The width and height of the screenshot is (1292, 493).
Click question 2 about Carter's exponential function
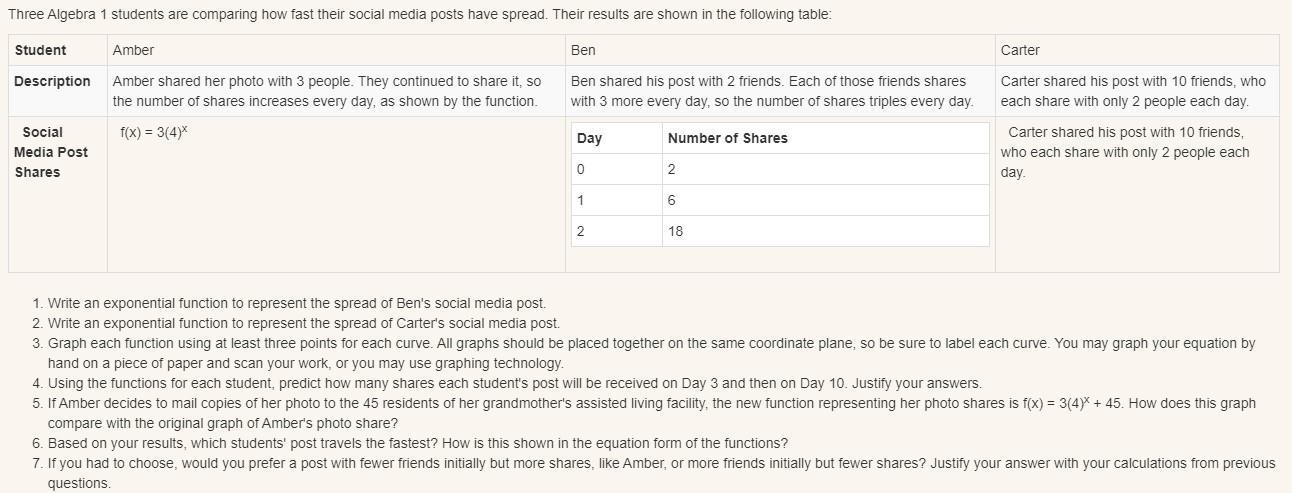pyautogui.click(x=303, y=323)
